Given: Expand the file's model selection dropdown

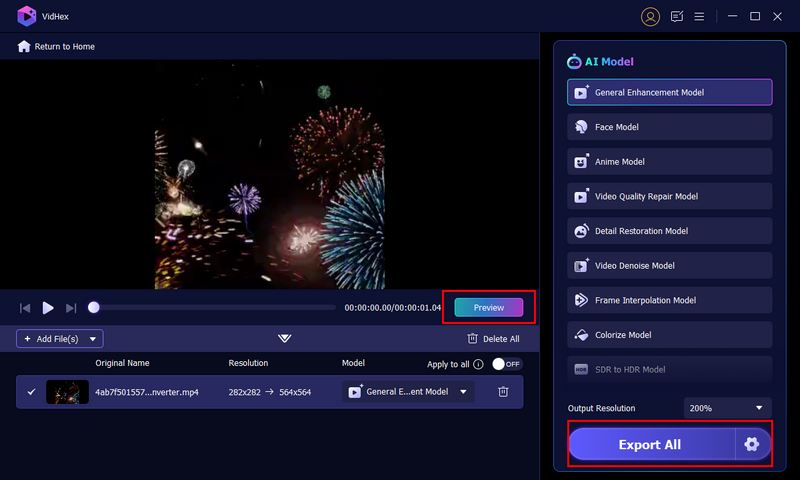Looking at the screenshot, I should (x=463, y=392).
